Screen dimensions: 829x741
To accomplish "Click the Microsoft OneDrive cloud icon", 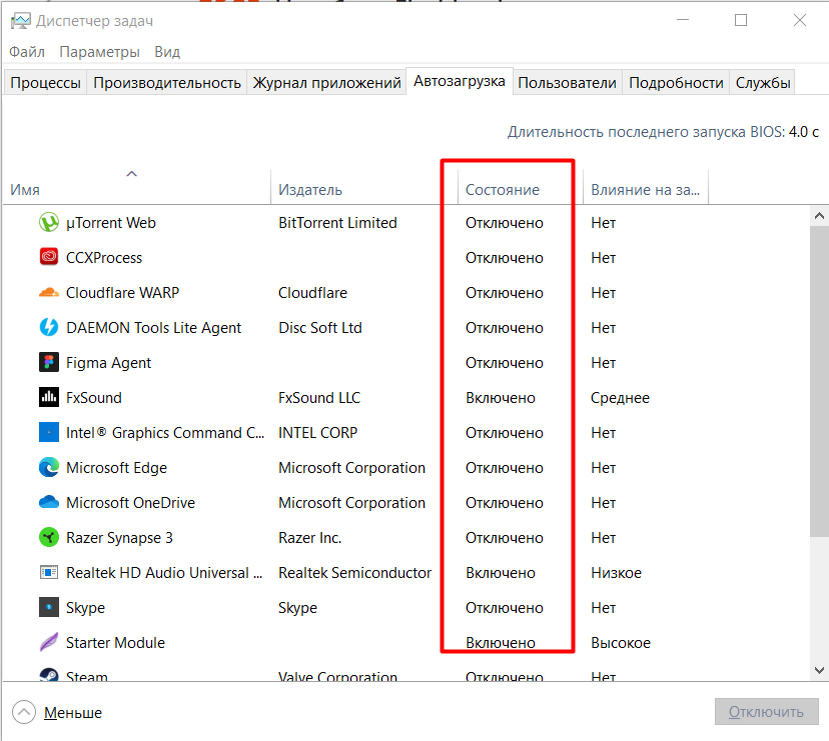I will [49, 502].
